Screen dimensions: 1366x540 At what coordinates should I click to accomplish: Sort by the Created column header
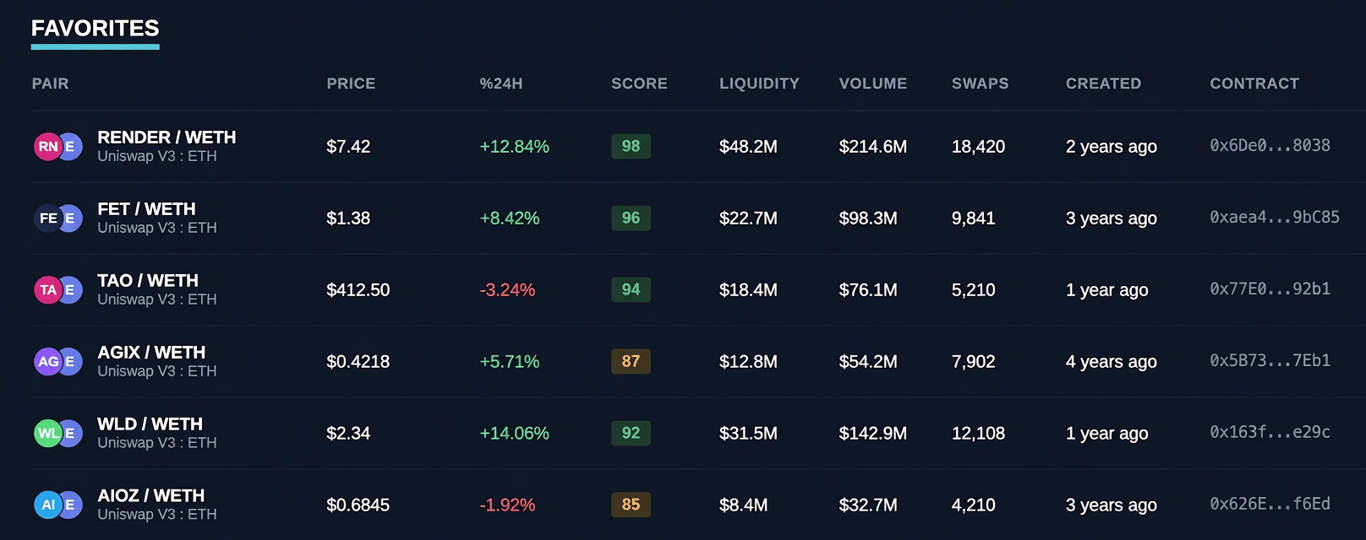(1103, 84)
